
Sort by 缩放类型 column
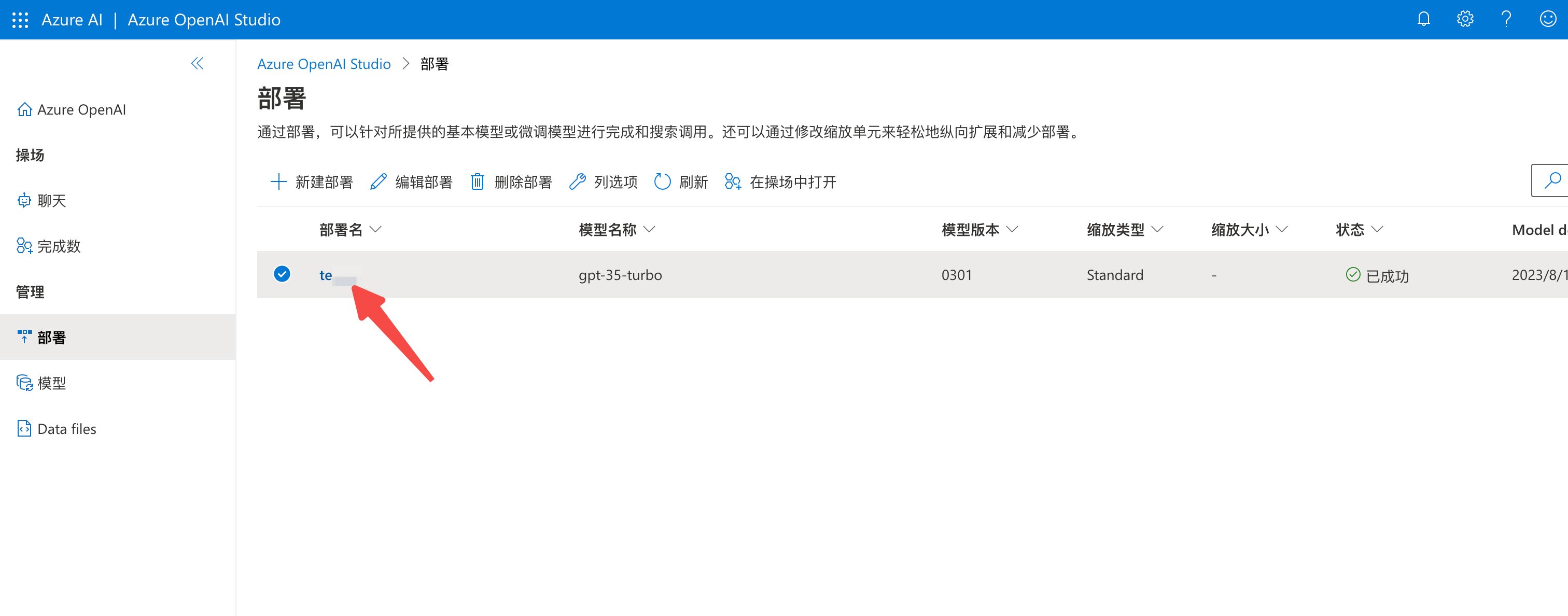(x=1125, y=230)
